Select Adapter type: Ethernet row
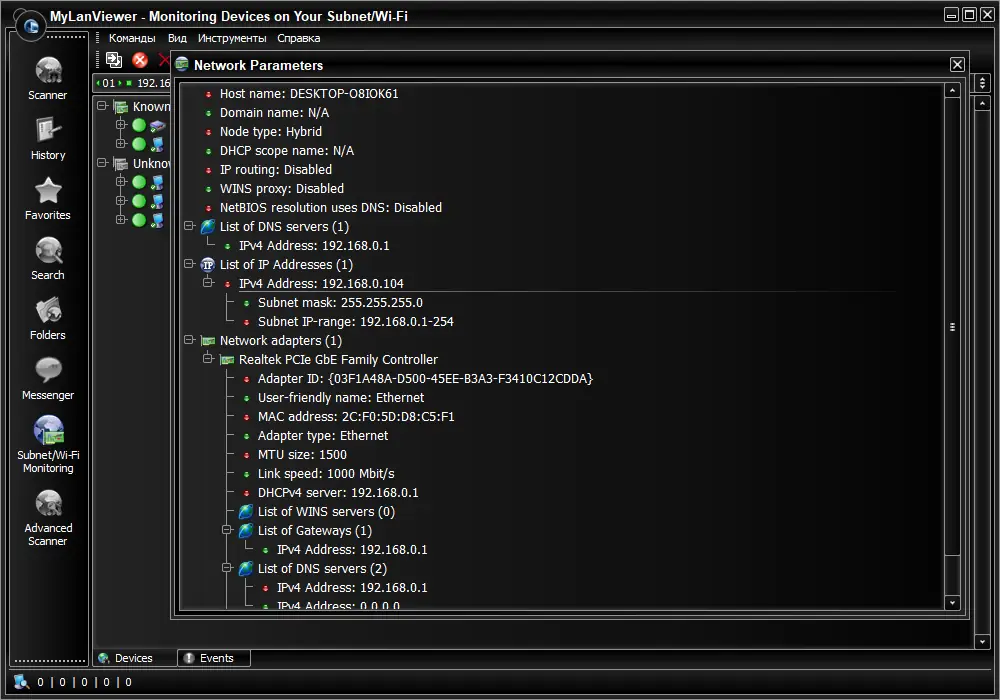The width and height of the screenshot is (1000, 700). (323, 436)
